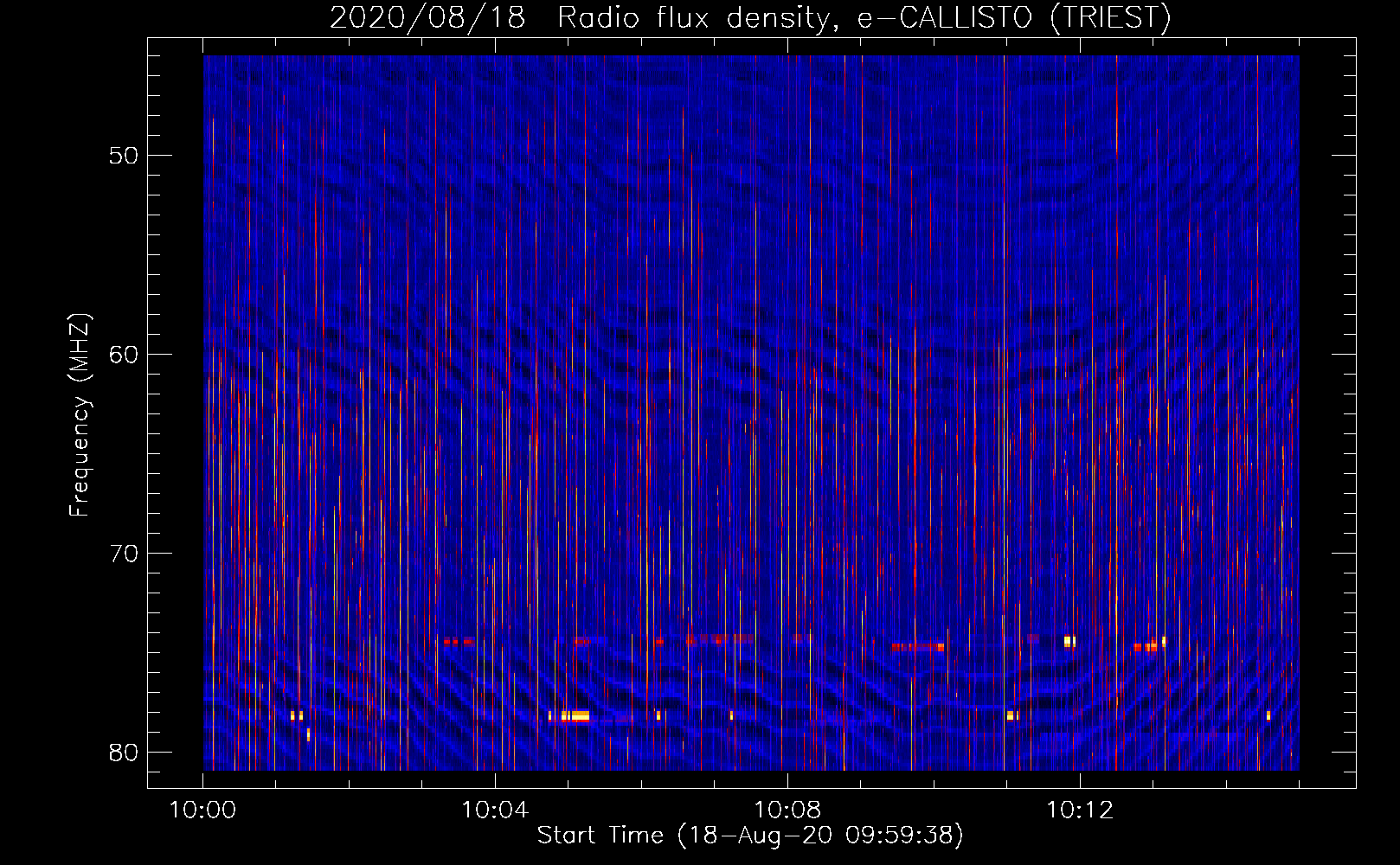Click the '10:00' time tick label

pyautogui.click(x=203, y=811)
